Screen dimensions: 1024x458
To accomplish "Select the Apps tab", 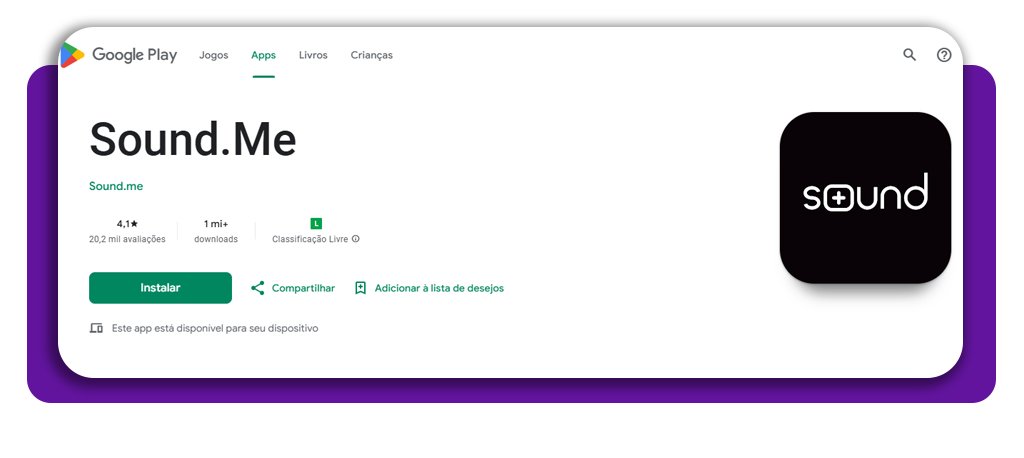I will tap(263, 55).
